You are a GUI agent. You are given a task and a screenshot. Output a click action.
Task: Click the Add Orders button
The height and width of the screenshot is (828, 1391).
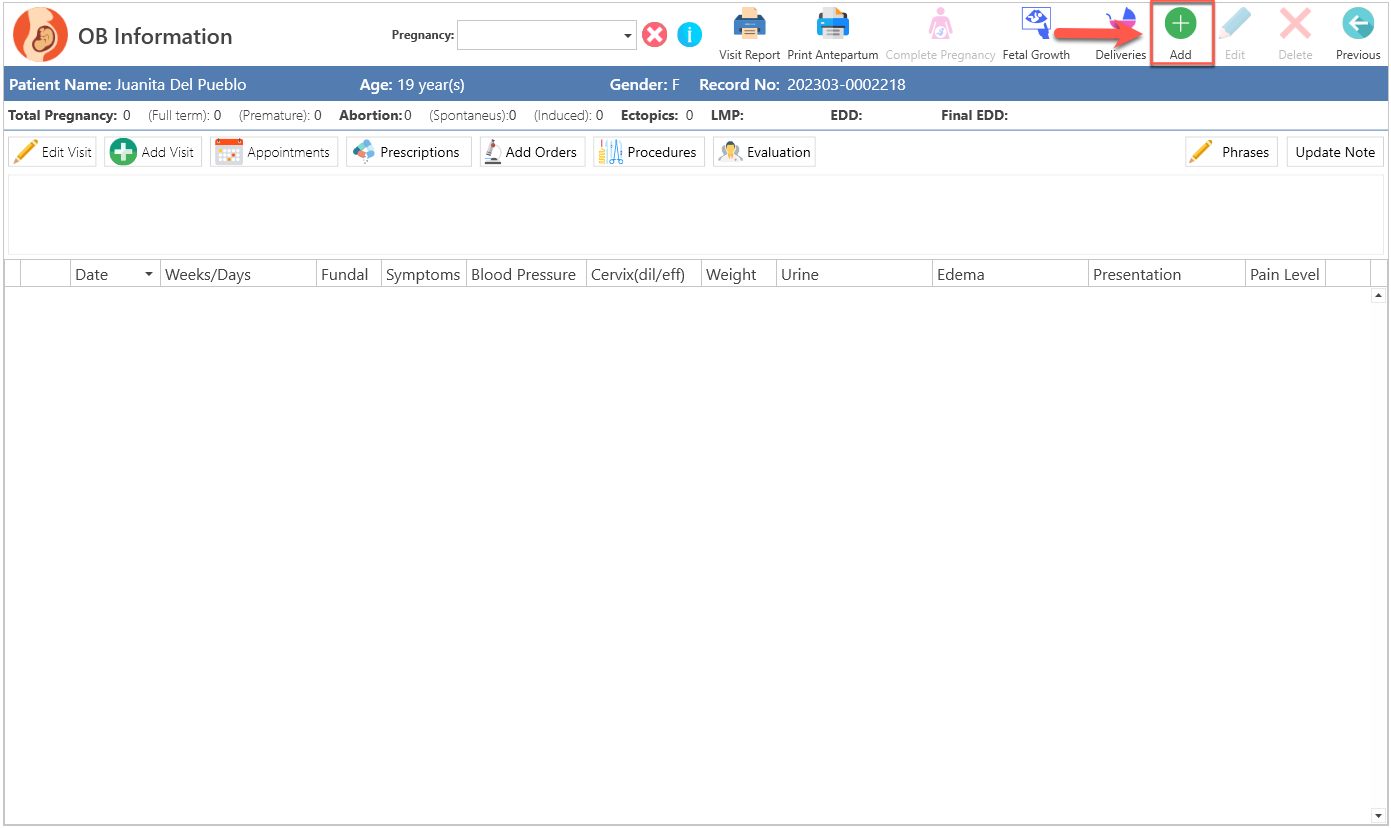[x=532, y=152]
